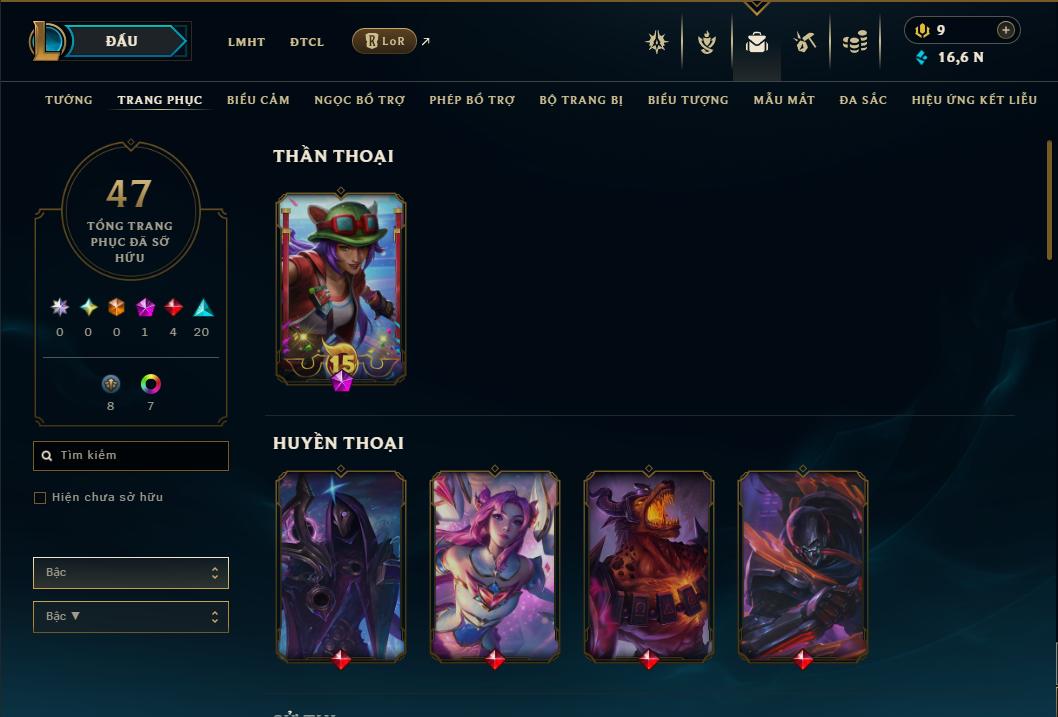Open the Clash trophy icon

click(706, 42)
